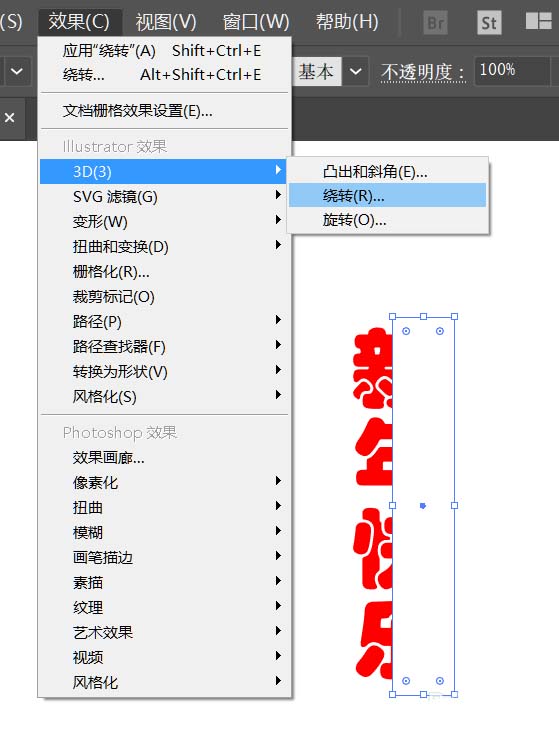Click the right-middle selection handle
Image resolution: width=559 pixels, height=738 pixels.
tap(455, 505)
